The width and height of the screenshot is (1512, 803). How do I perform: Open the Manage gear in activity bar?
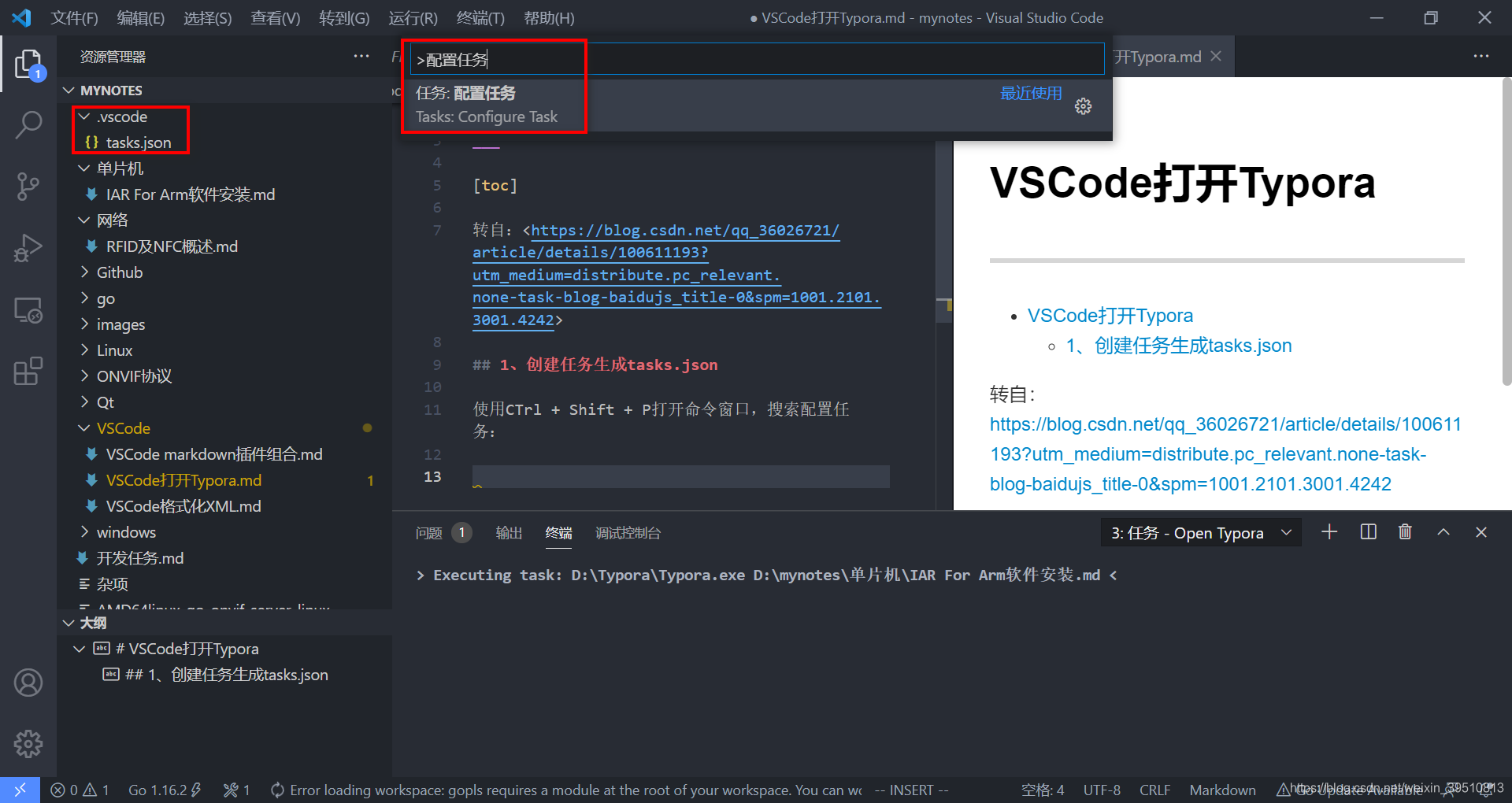pos(28,743)
